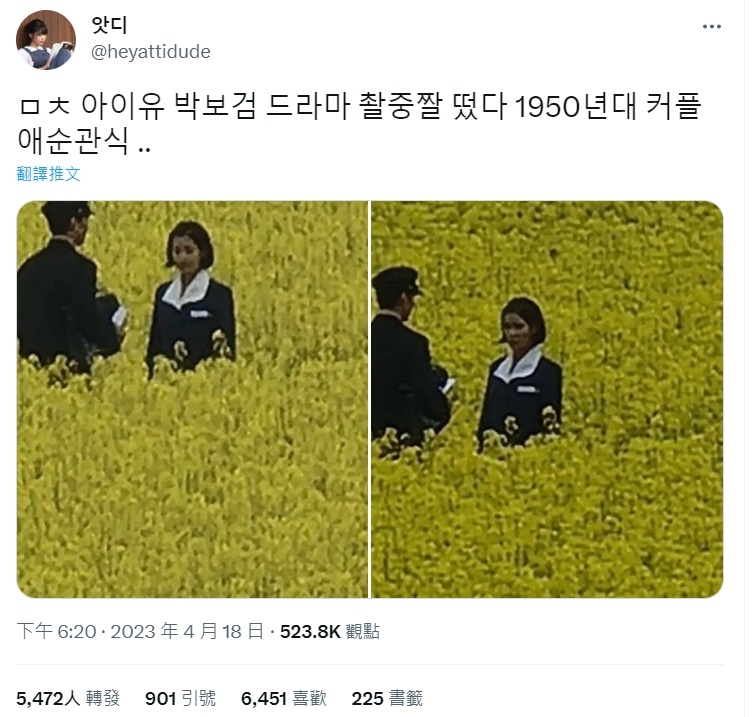Image resolution: width=754 pixels, height=717 pixels.
Task: Open the 喜歡 label next to 6,451
Action: point(310,698)
